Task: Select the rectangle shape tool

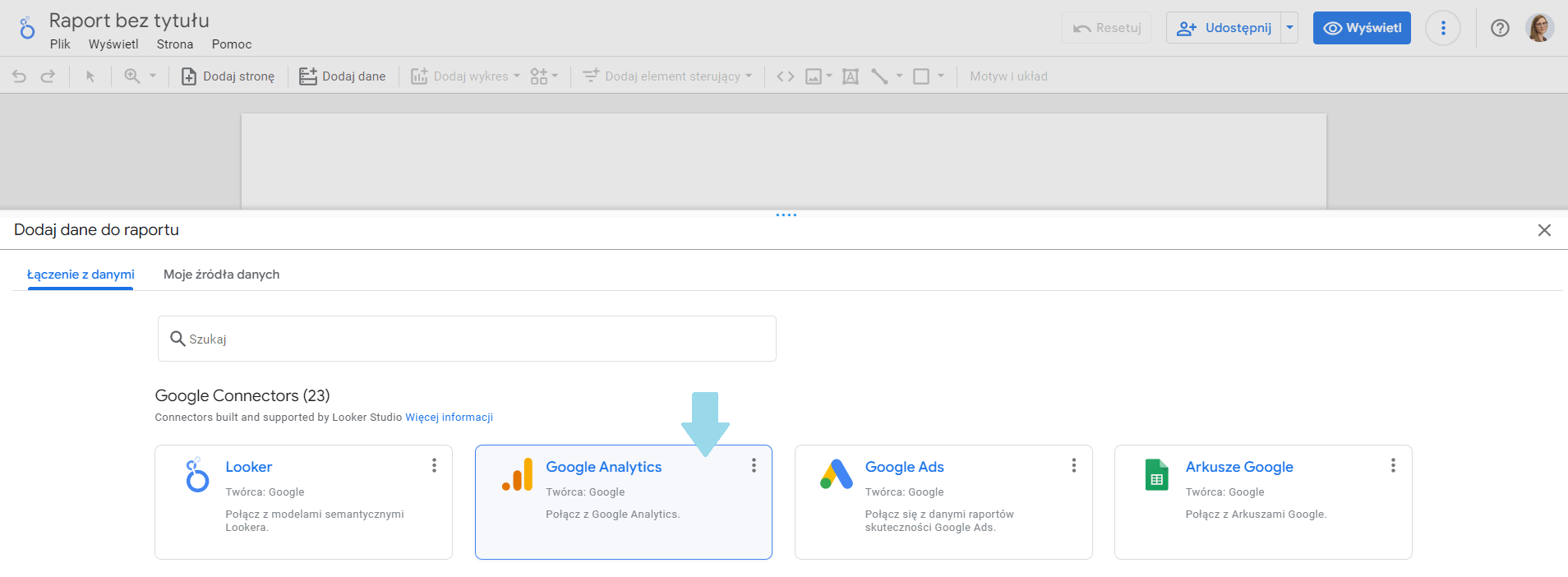Action: click(x=921, y=76)
